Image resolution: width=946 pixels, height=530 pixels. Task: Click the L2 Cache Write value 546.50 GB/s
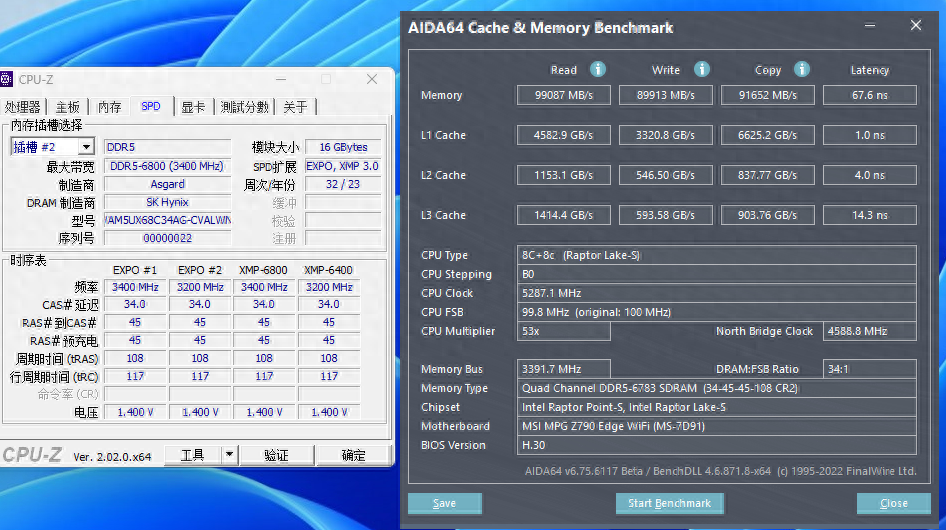click(x=665, y=175)
